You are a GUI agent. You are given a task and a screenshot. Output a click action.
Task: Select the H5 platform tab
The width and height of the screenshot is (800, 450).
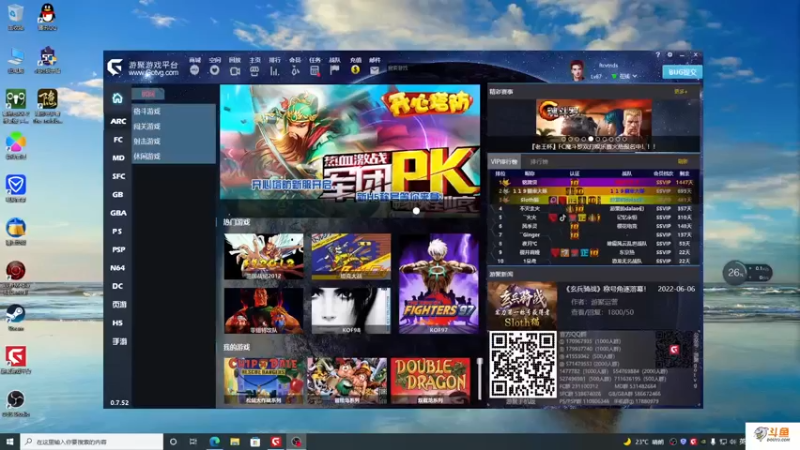click(118, 323)
